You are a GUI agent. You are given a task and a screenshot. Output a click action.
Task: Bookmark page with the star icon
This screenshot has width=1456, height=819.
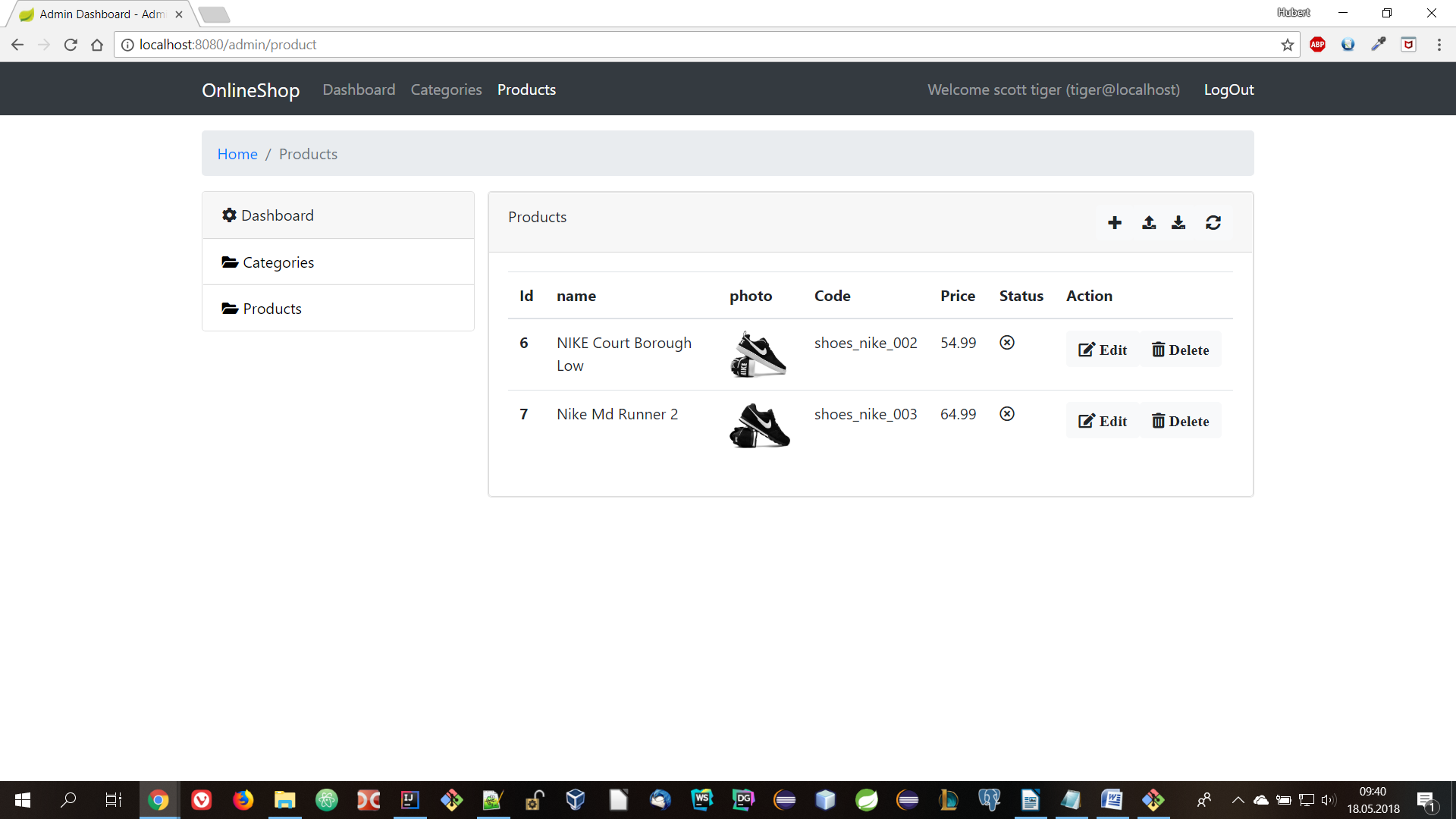pyautogui.click(x=1287, y=45)
